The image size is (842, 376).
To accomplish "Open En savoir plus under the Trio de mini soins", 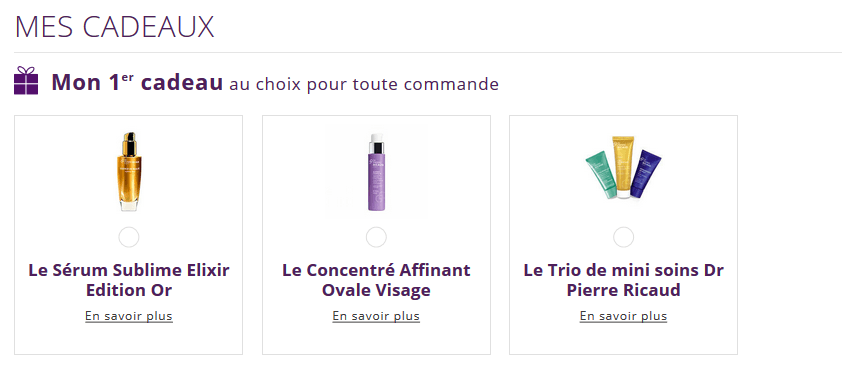I will [x=623, y=316].
